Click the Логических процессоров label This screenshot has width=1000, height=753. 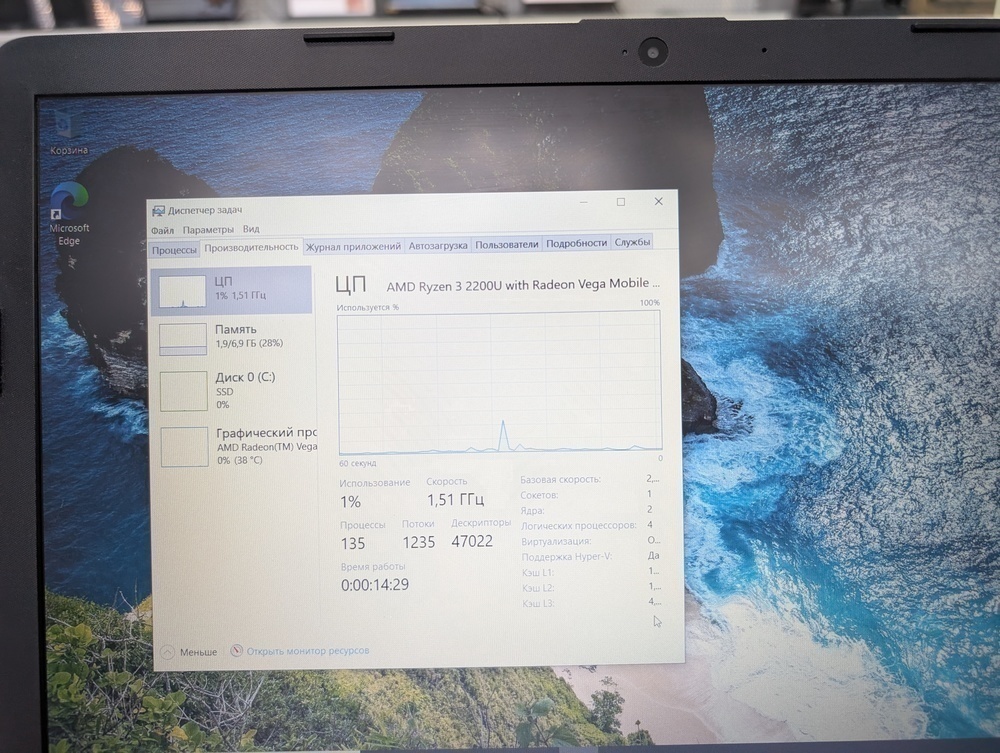pos(578,526)
